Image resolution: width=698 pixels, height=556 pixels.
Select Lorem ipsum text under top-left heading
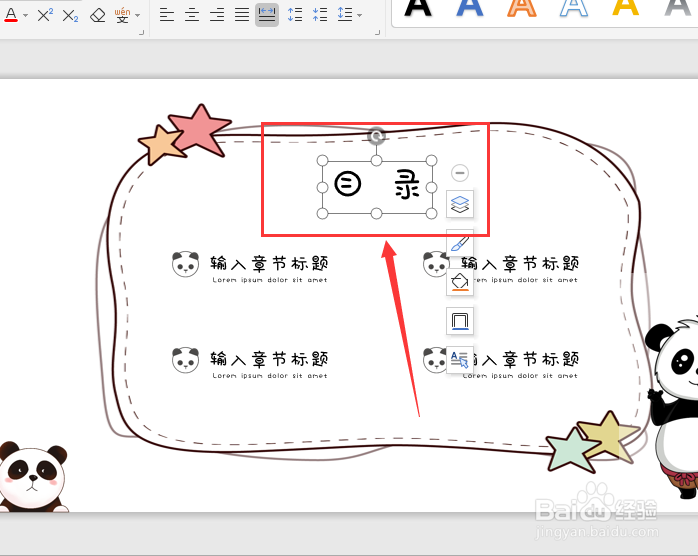coord(270,280)
